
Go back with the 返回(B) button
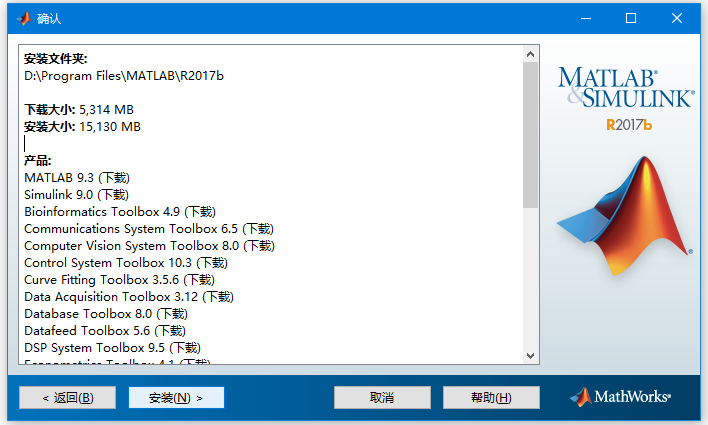[x=68, y=398]
